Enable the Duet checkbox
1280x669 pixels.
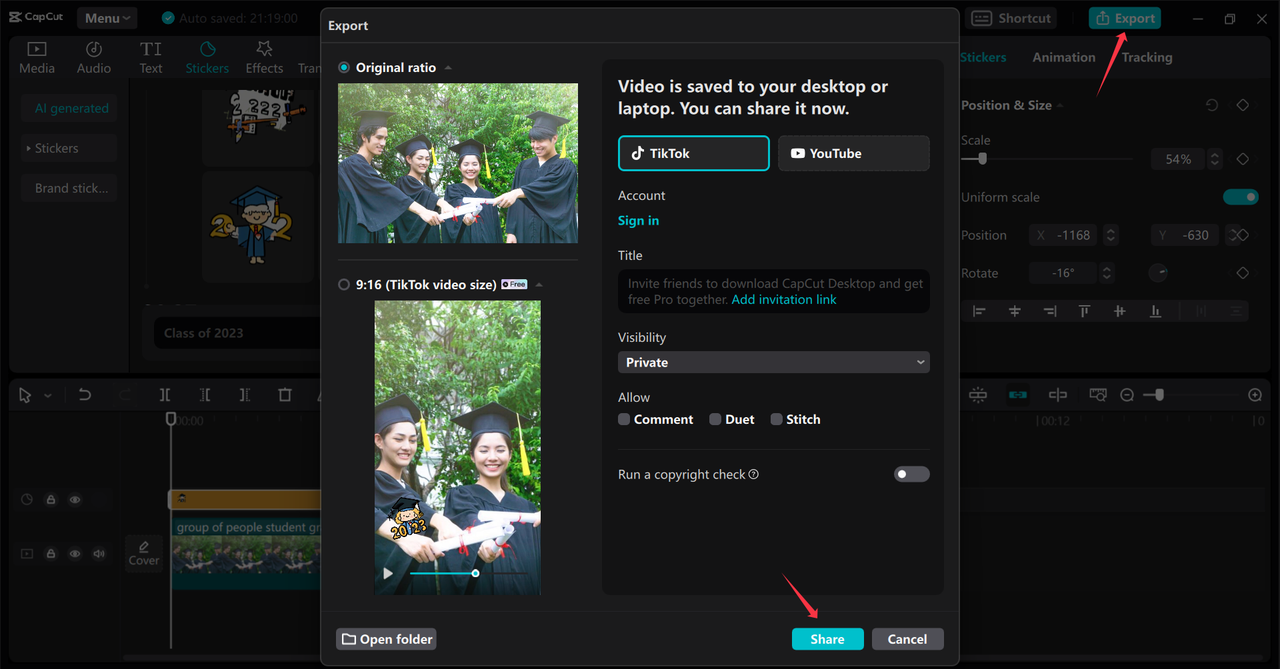click(715, 419)
